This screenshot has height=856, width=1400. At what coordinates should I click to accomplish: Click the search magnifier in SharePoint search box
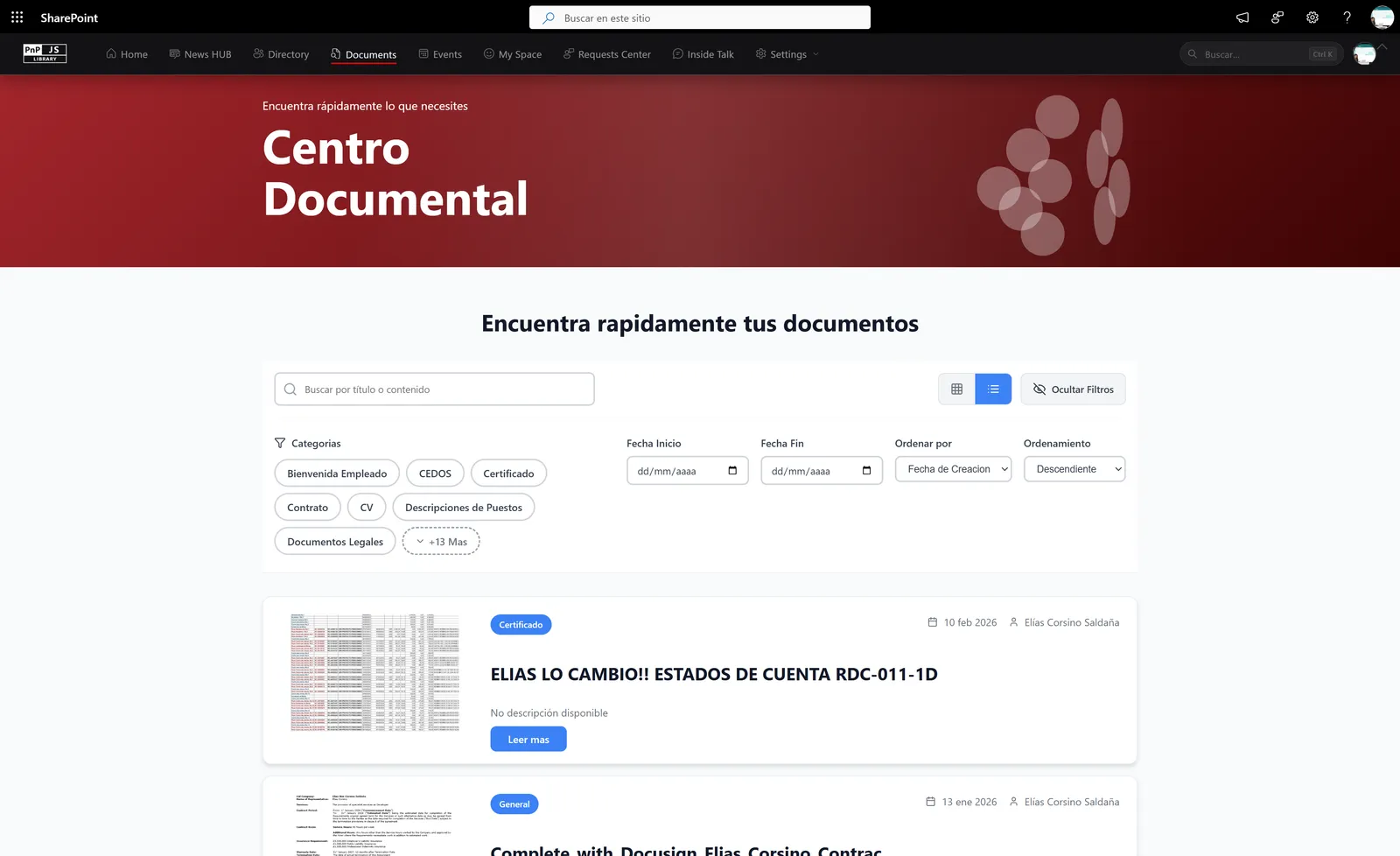point(549,18)
